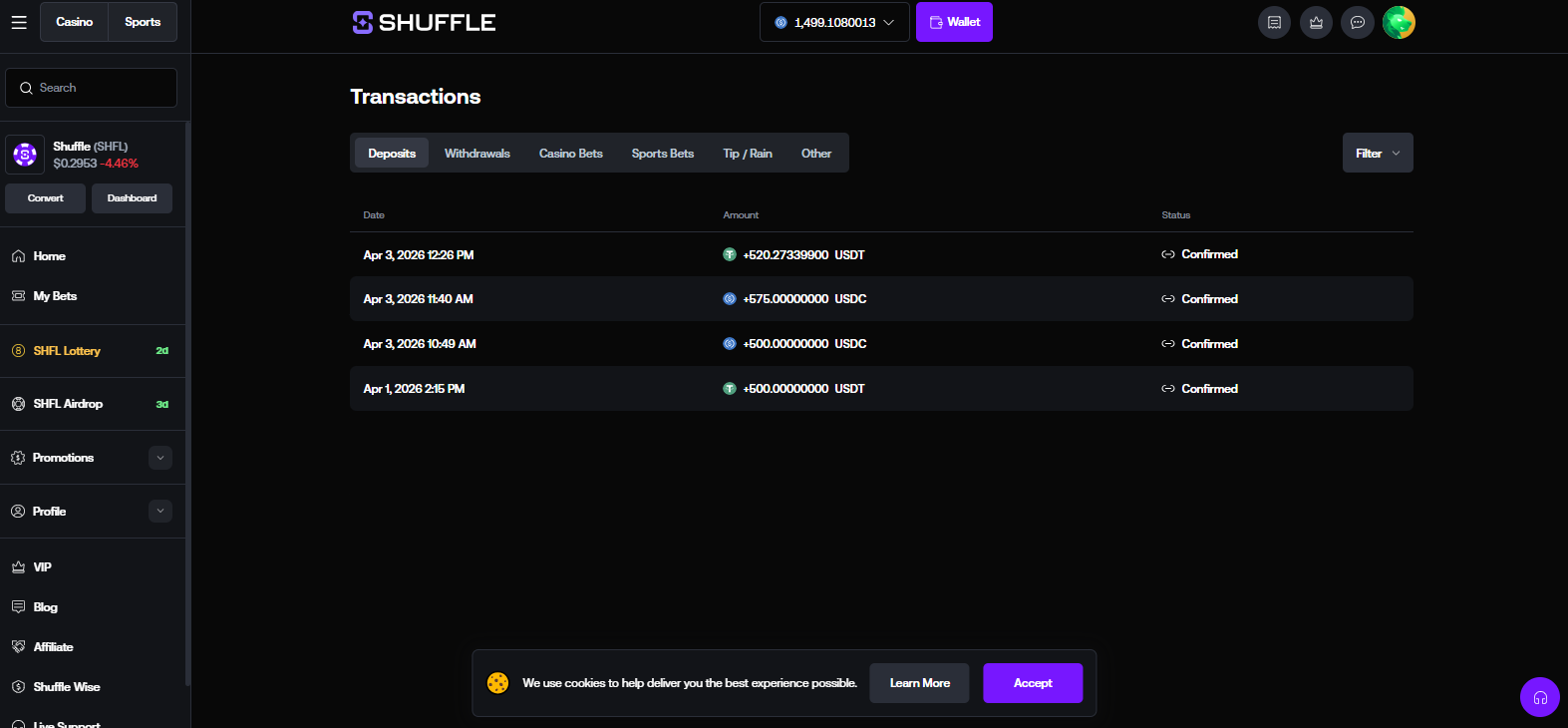This screenshot has height=728, width=1568.
Task: Click link icon beside Confirmed for 12:26 PM deposit
Action: click(x=1168, y=254)
